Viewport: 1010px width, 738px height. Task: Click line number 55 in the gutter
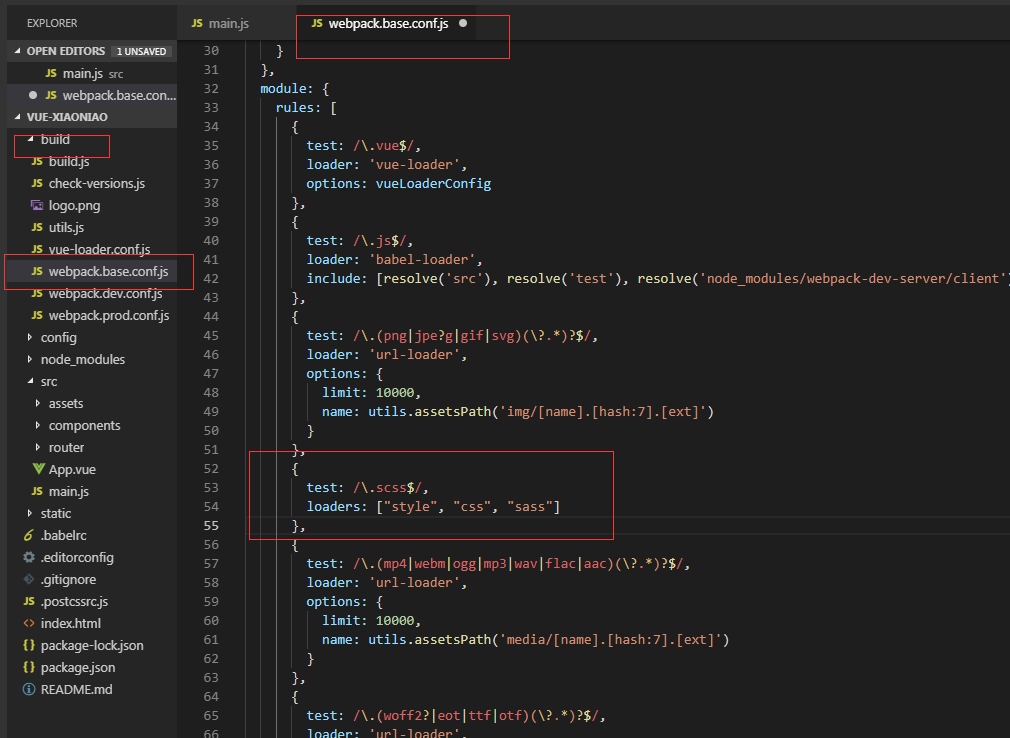[x=211, y=525]
